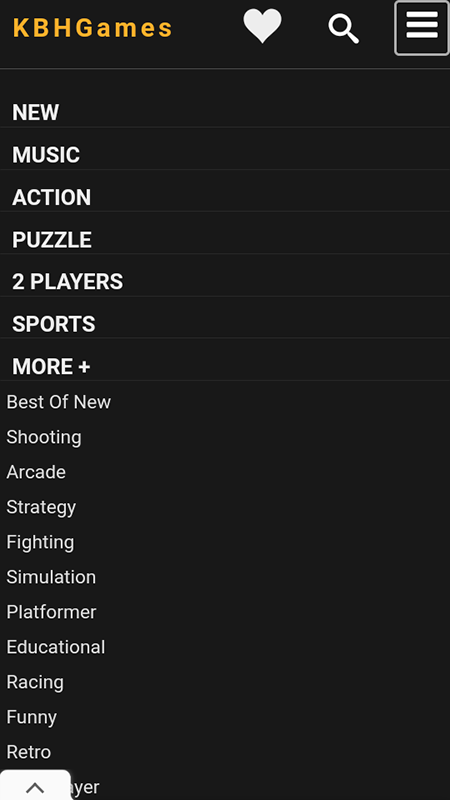Open favorites with the heart icon
This screenshot has height=800, width=450.
click(x=262, y=27)
